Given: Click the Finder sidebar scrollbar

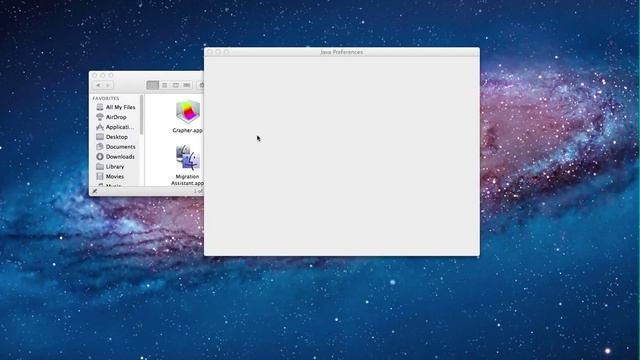Looking at the screenshot, I should coord(142,114).
